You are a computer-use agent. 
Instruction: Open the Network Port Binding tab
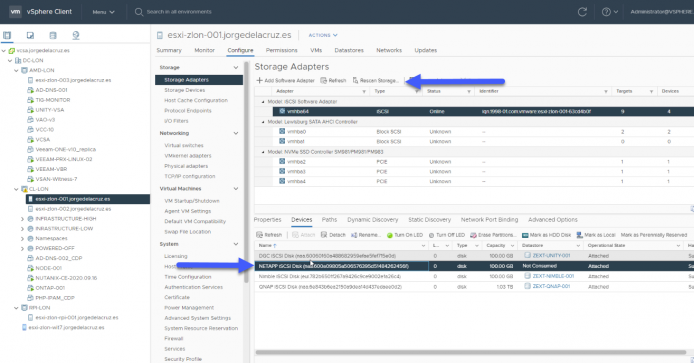coord(489,220)
